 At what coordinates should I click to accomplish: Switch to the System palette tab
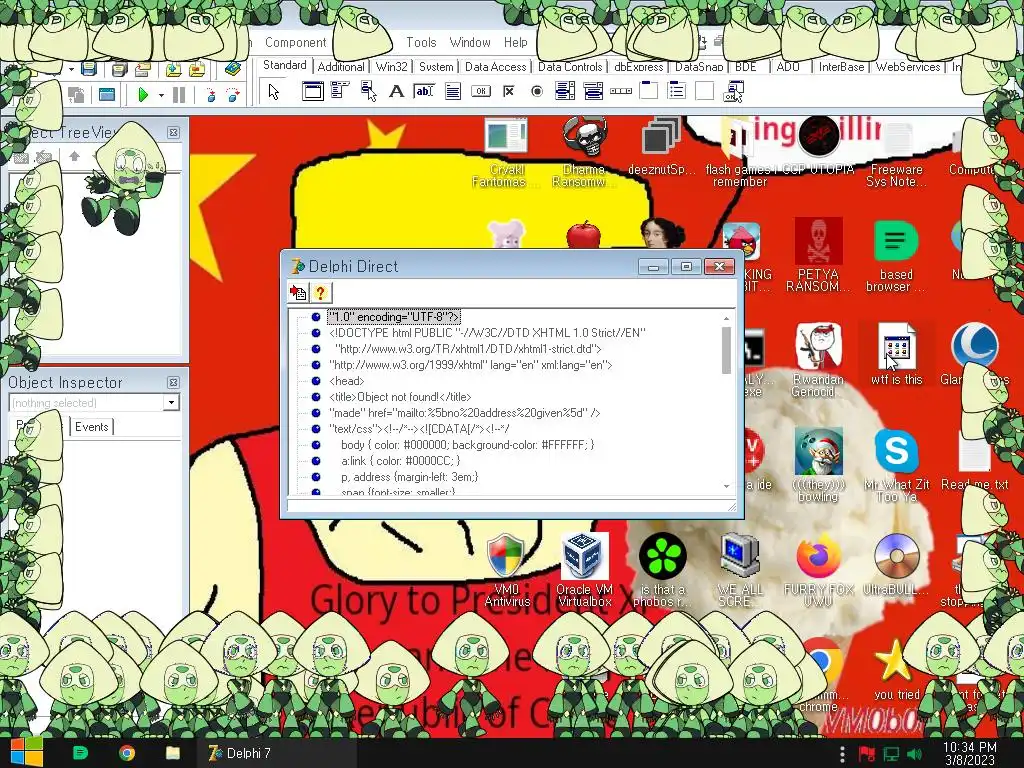(436, 67)
